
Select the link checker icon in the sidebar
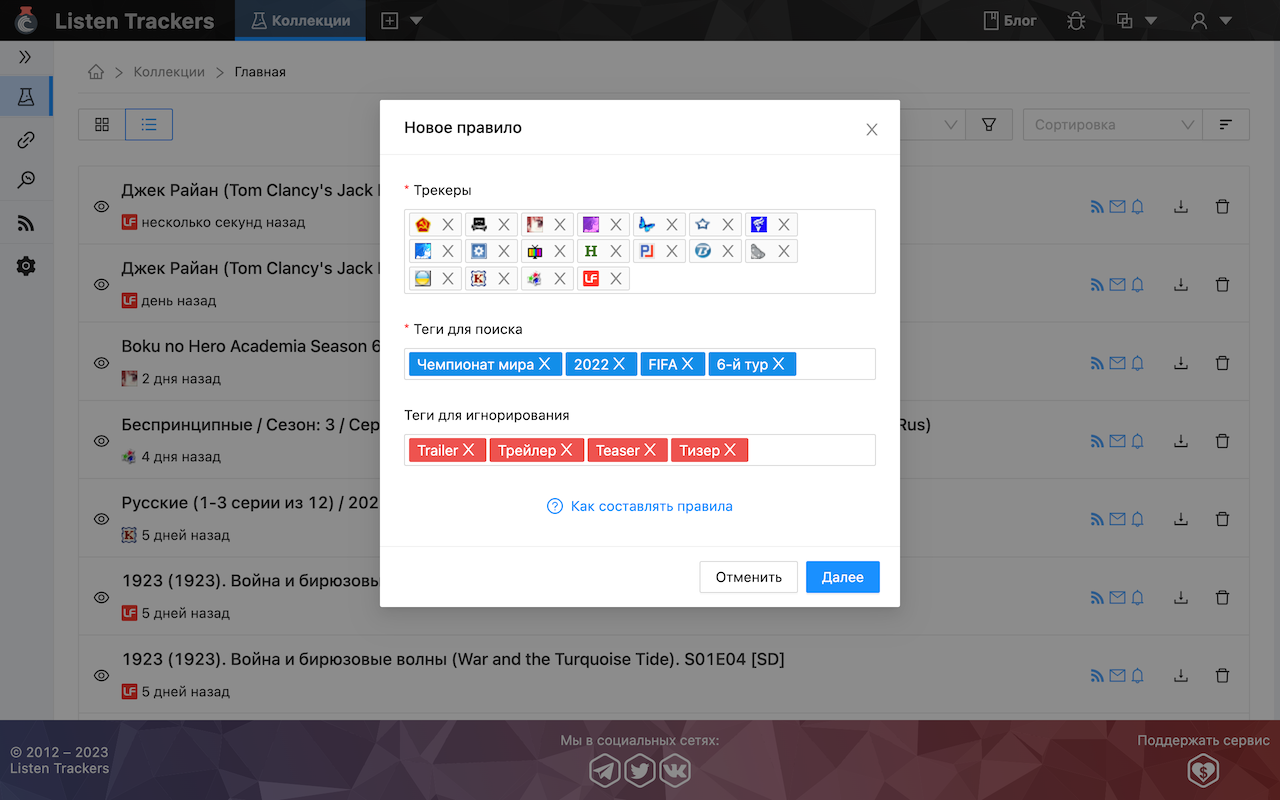click(x=27, y=139)
